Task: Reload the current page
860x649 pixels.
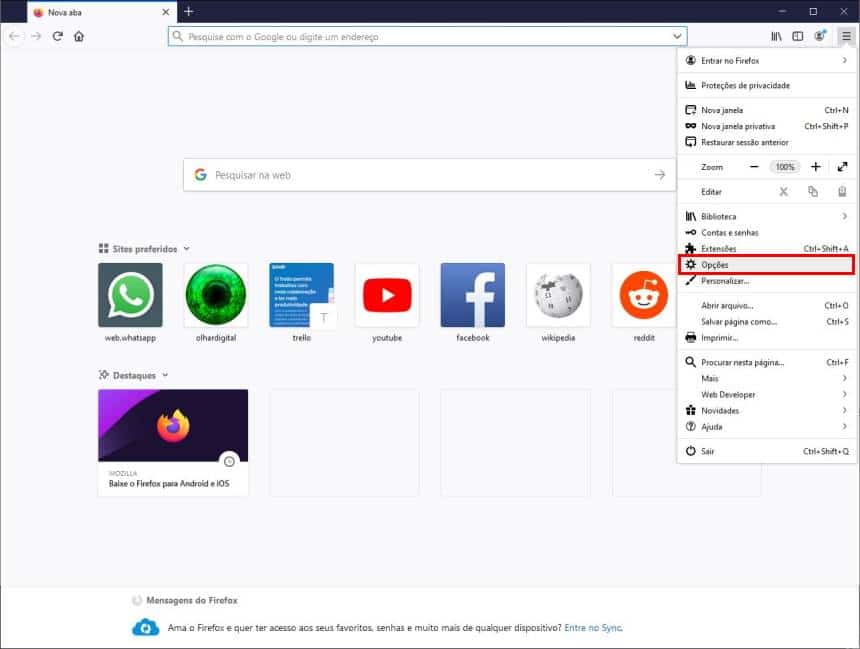Action: coord(58,36)
